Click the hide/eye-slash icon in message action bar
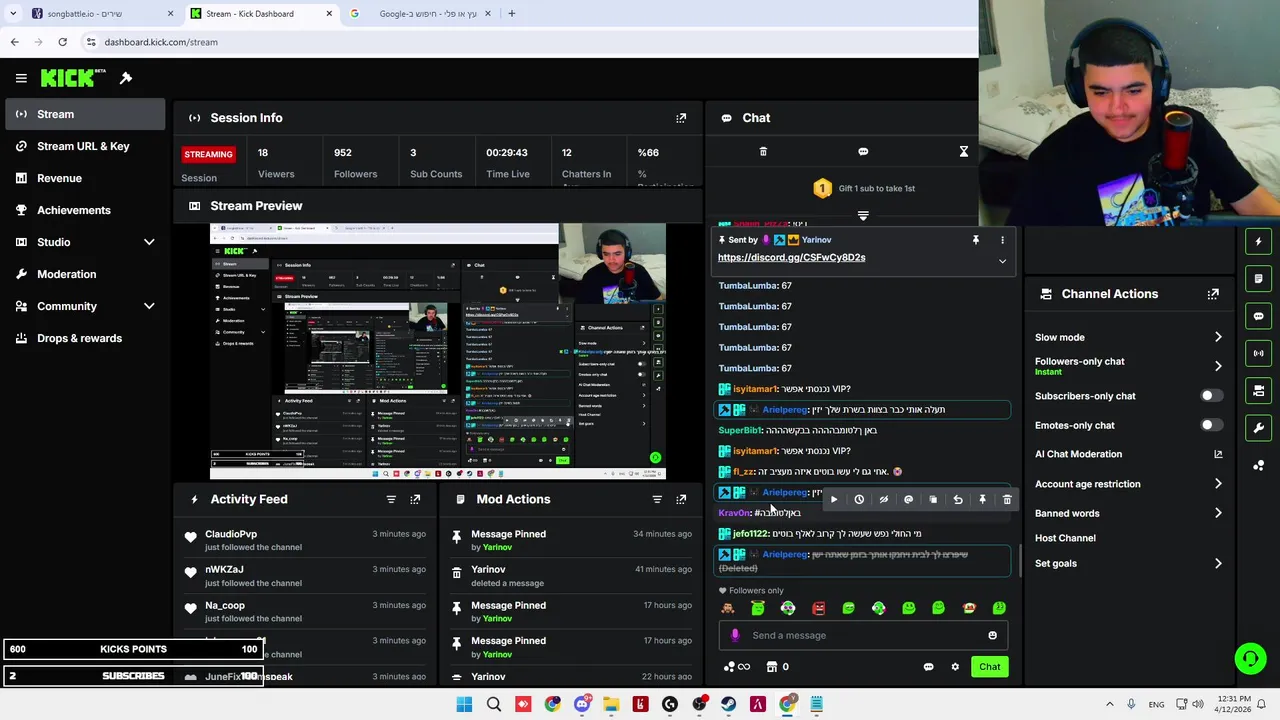Screen dimensions: 1280x720 883,499
